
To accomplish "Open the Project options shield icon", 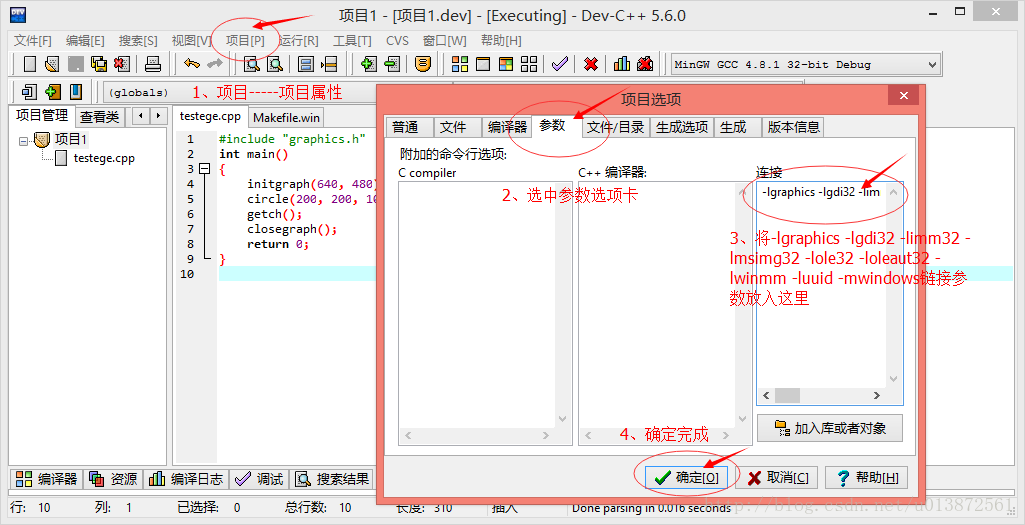I will point(424,63).
